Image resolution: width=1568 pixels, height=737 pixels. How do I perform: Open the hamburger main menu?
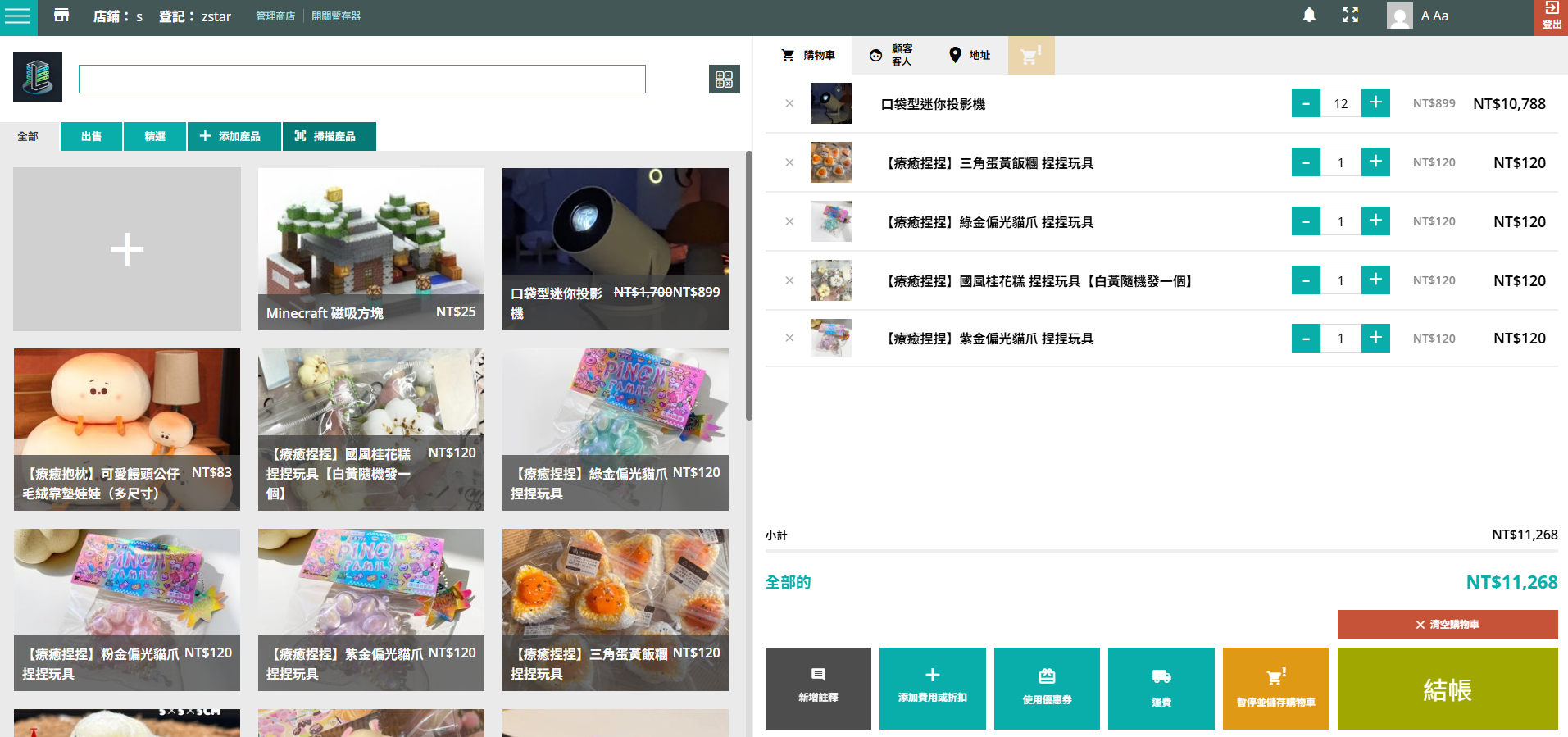[17, 16]
